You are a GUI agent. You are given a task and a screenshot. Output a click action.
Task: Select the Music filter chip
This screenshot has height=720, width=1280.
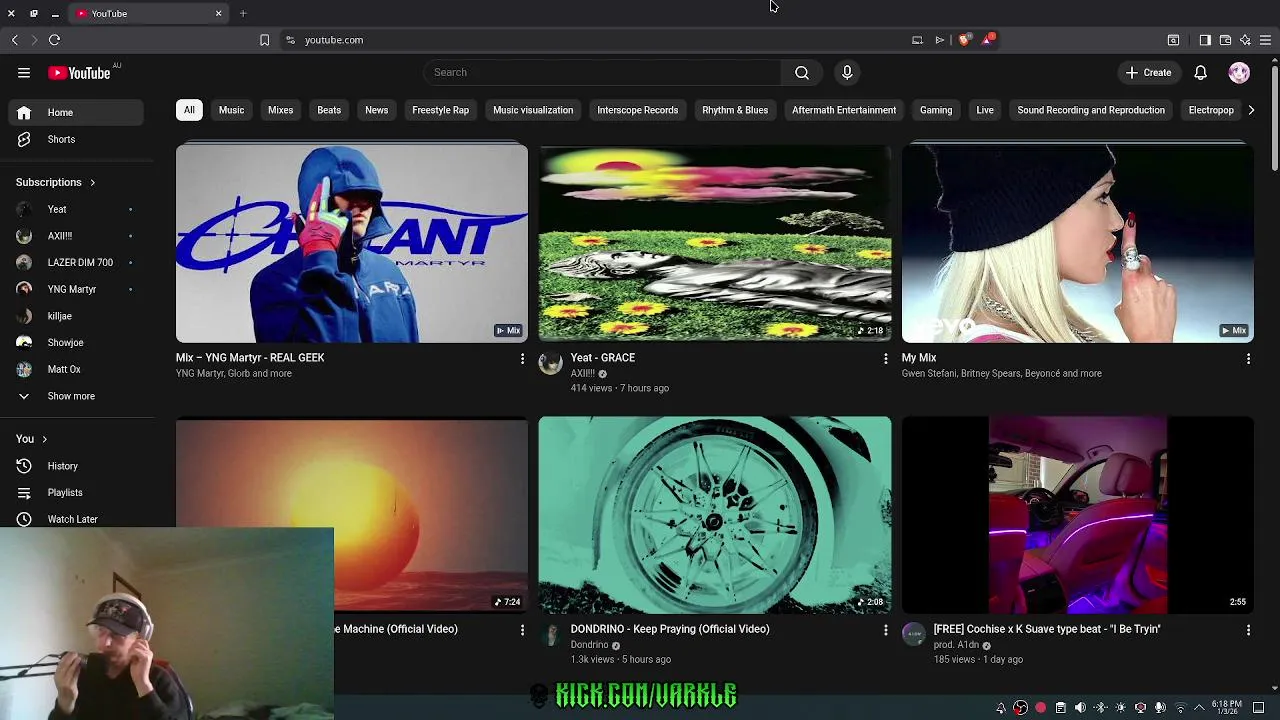point(231,110)
